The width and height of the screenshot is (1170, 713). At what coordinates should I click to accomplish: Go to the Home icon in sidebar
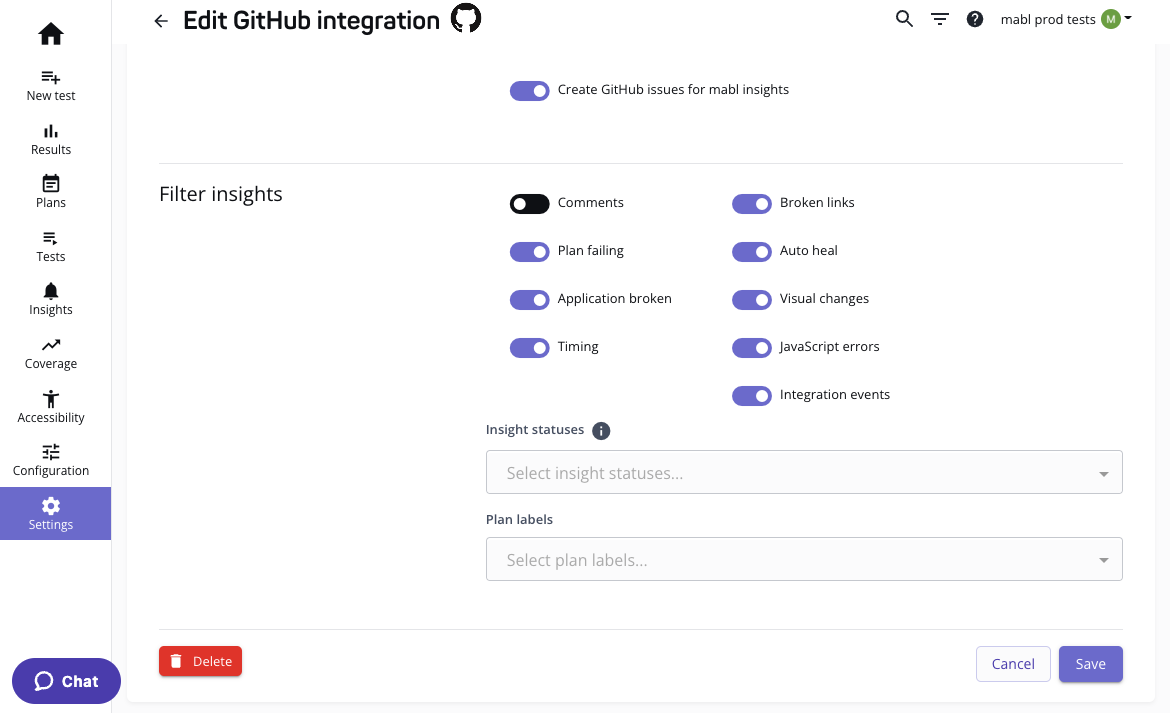pos(51,34)
